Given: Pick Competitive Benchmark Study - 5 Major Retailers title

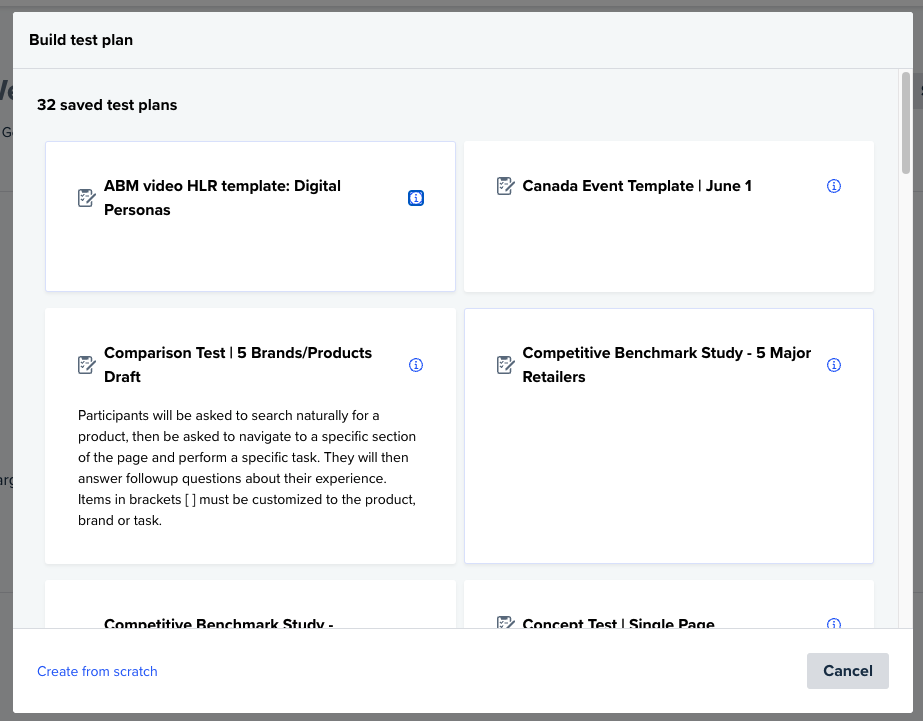Looking at the screenshot, I should point(666,365).
